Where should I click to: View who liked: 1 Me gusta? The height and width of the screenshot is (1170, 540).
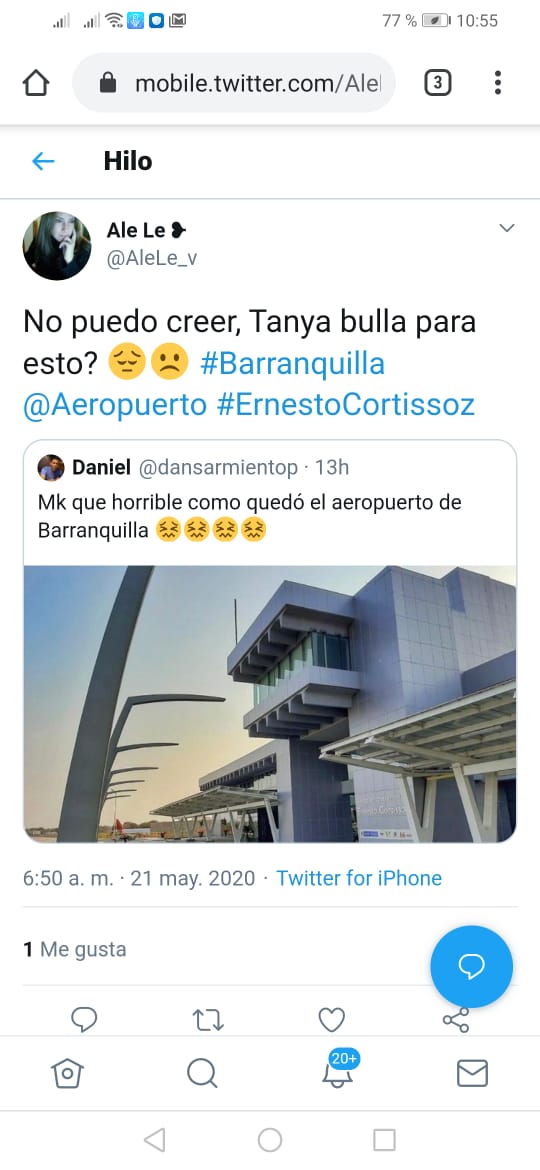click(75, 949)
